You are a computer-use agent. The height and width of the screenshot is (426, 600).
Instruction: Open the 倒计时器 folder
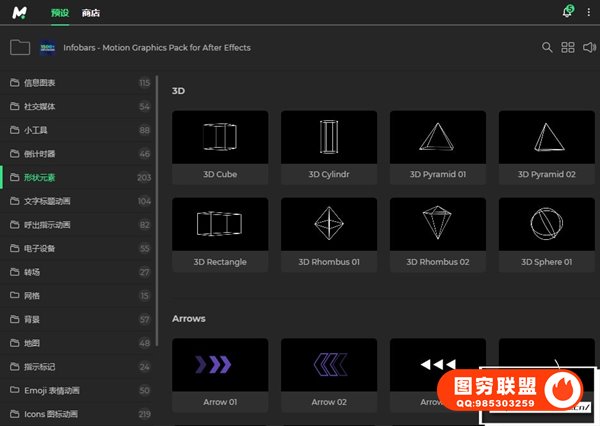pos(40,154)
